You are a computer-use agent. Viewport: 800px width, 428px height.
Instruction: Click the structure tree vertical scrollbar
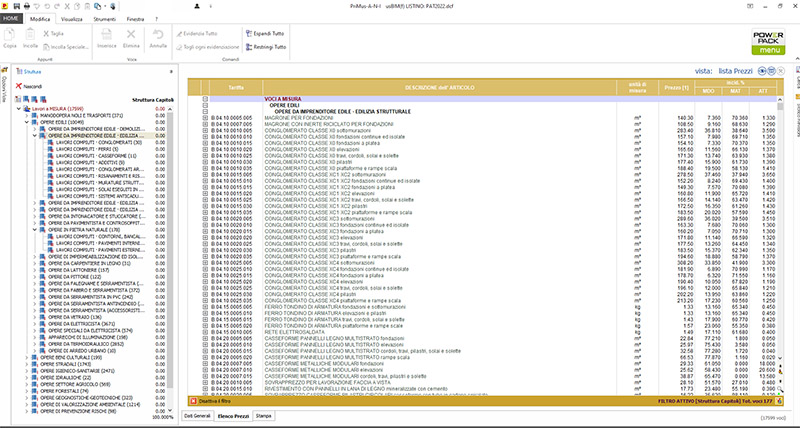170,258
